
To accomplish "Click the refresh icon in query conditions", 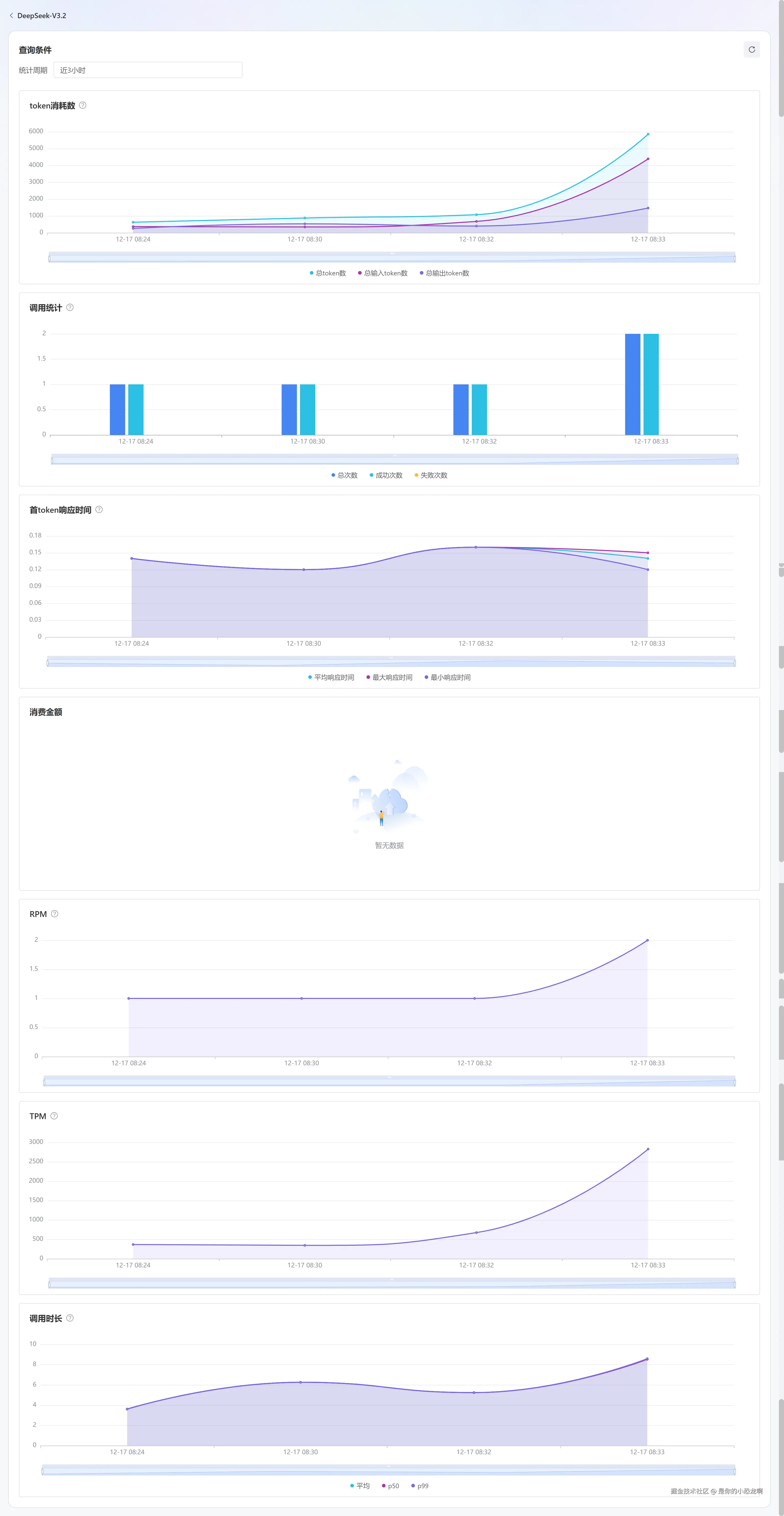I will [x=752, y=50].
